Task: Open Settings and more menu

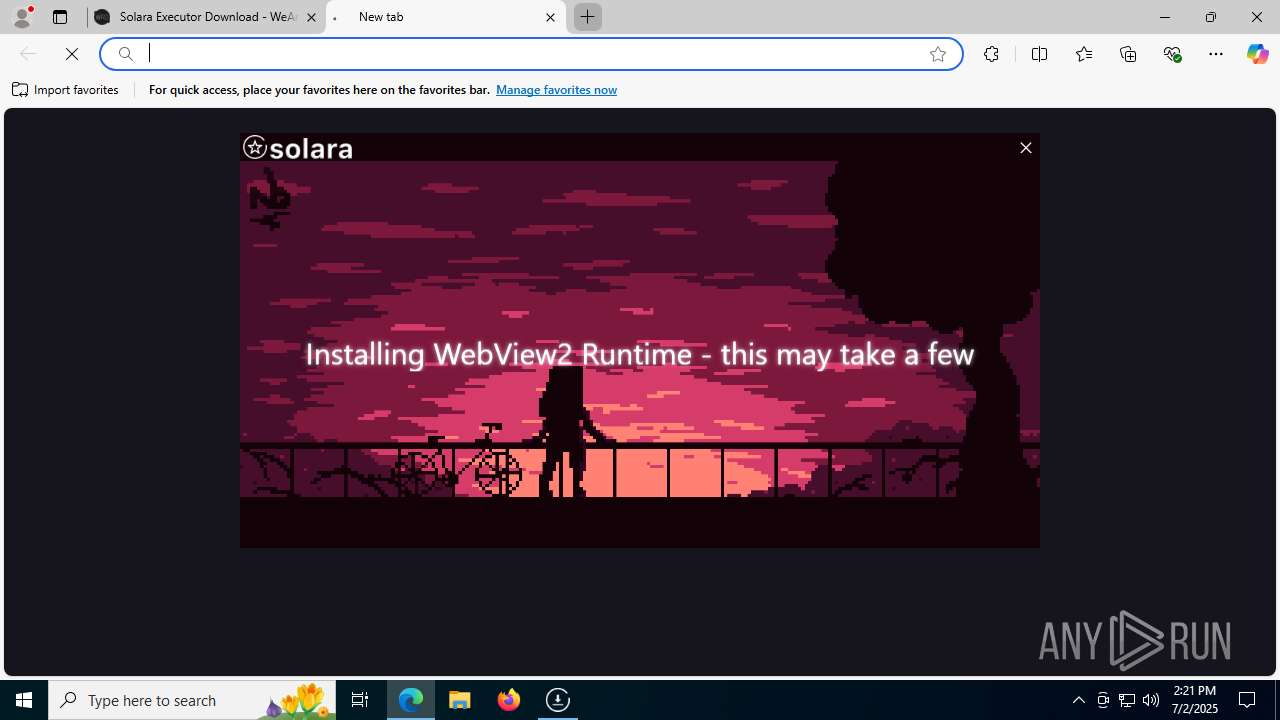Action: coord(1216,54)
